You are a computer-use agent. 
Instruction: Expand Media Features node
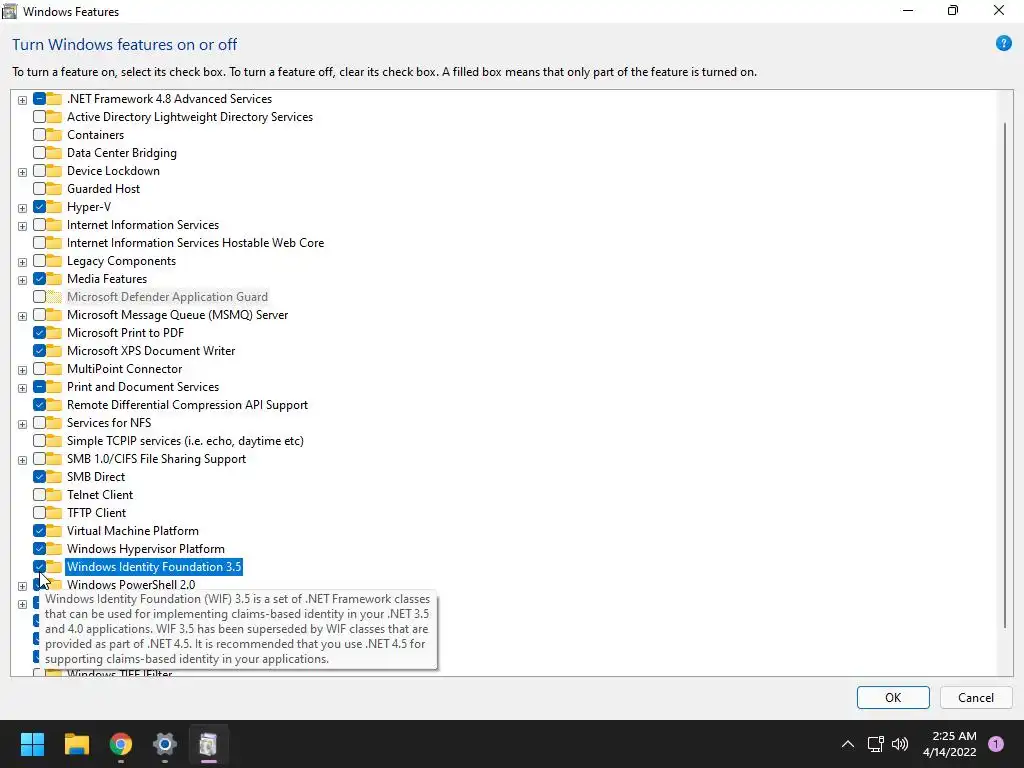click(x=22, y=280)
